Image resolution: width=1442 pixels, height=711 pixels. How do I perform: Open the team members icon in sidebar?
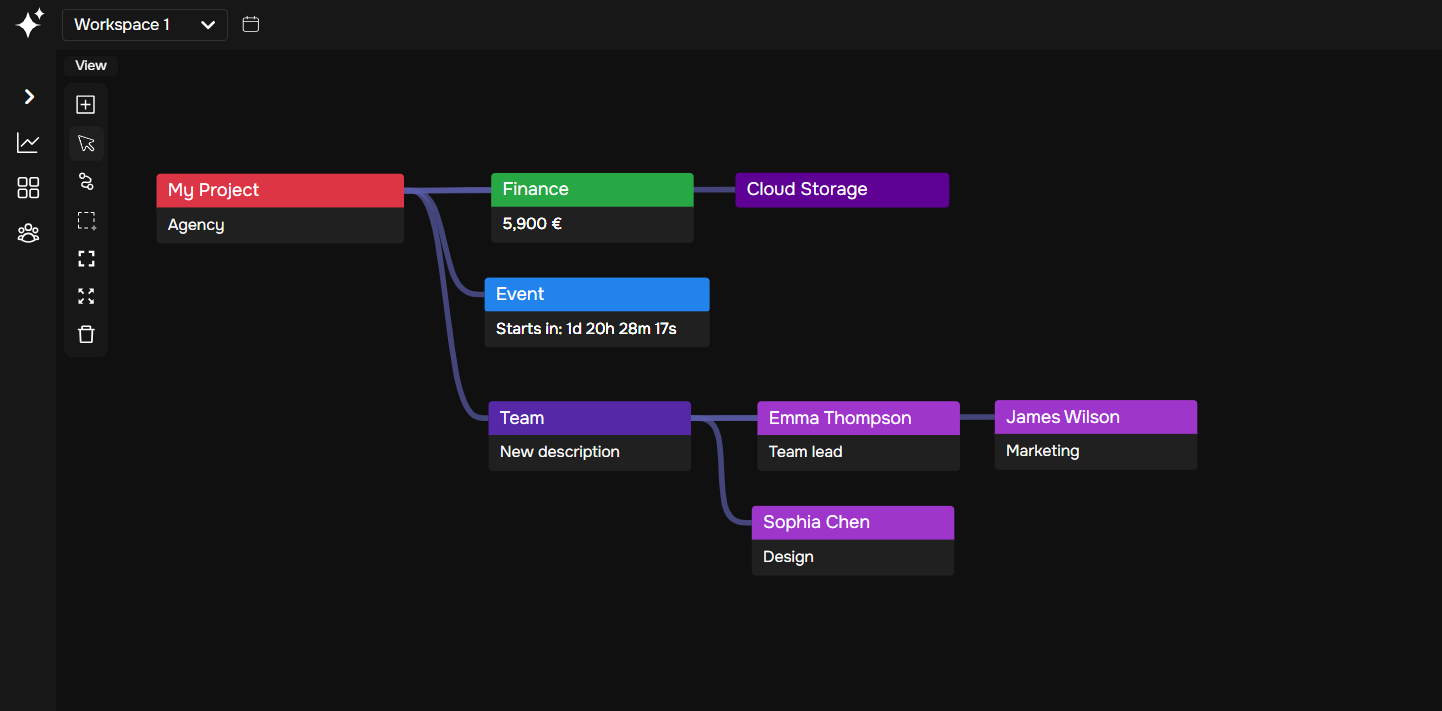point(28,233)
